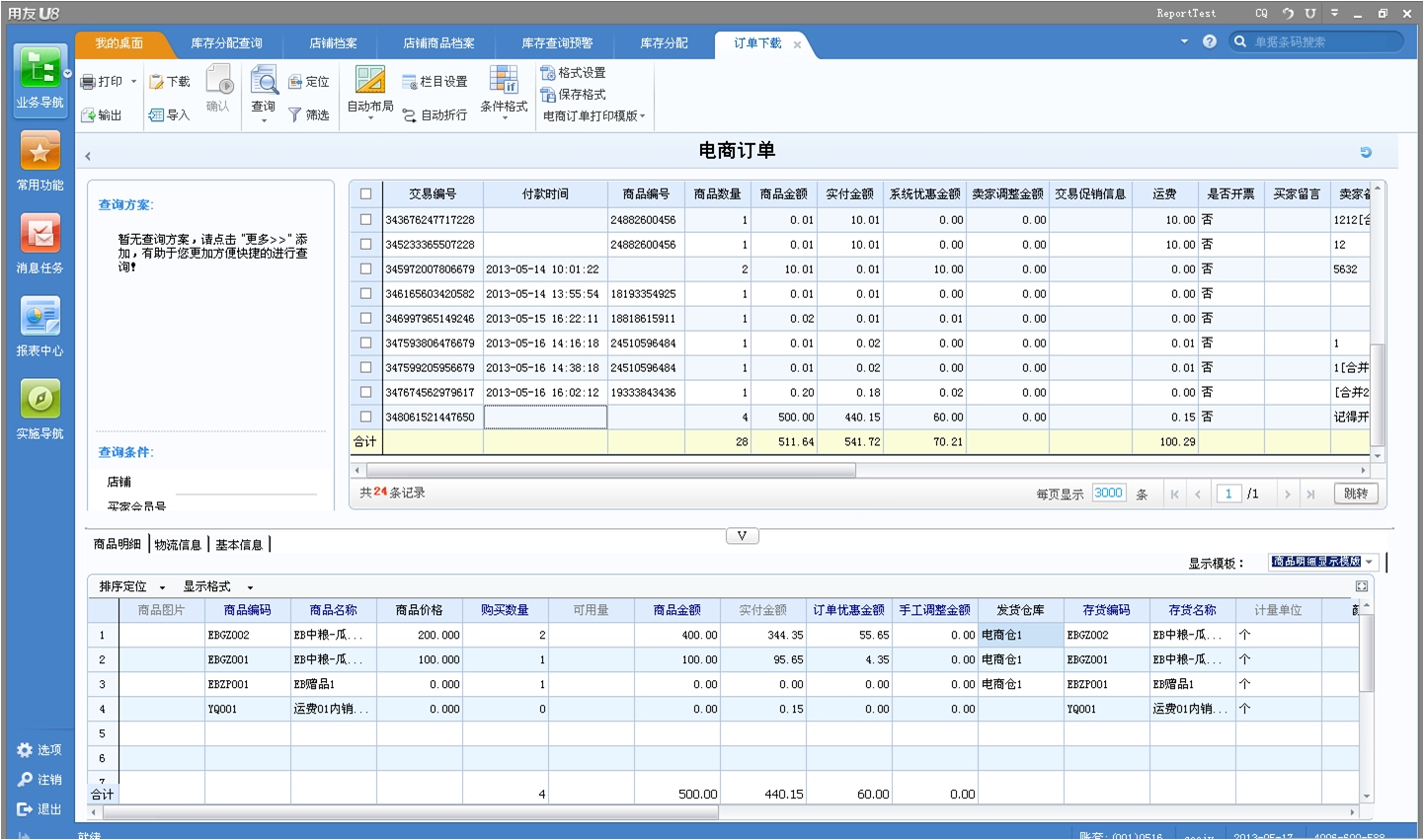Viewport: 1424px width, 840px height.
Task: Open 实施导航 implementation guide icon
Action: (x=40, y=400)
